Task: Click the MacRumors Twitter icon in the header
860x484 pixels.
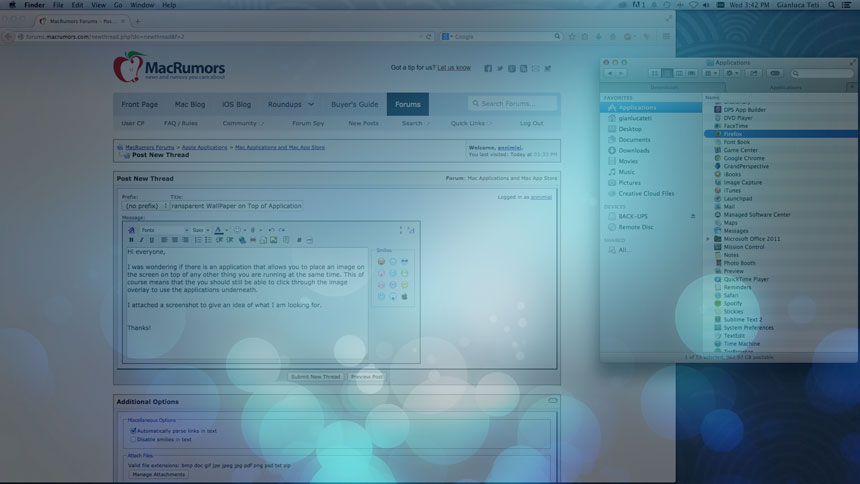Action: (x=500, y=69)
